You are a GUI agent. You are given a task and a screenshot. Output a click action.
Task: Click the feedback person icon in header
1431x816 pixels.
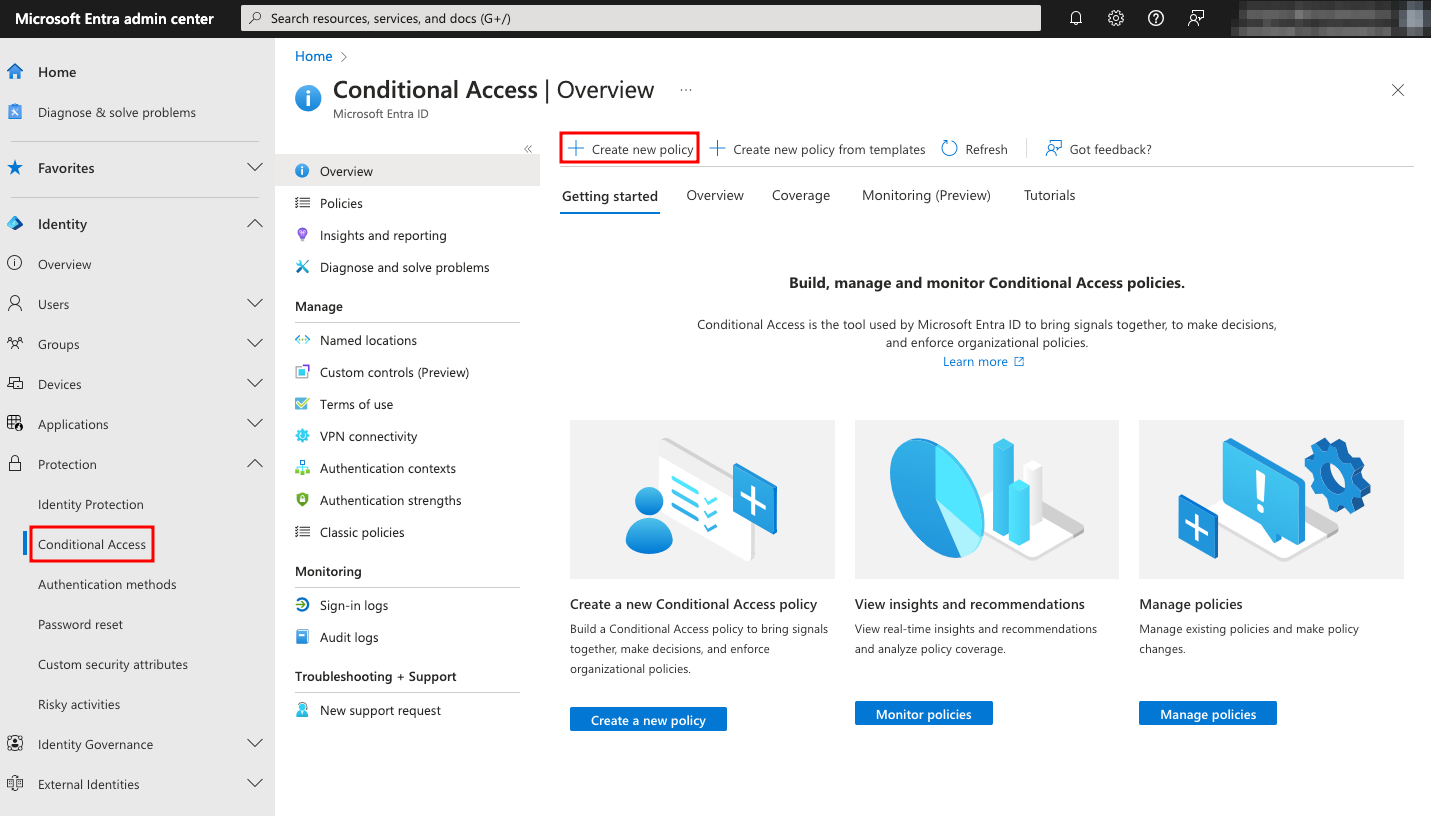1196,18
